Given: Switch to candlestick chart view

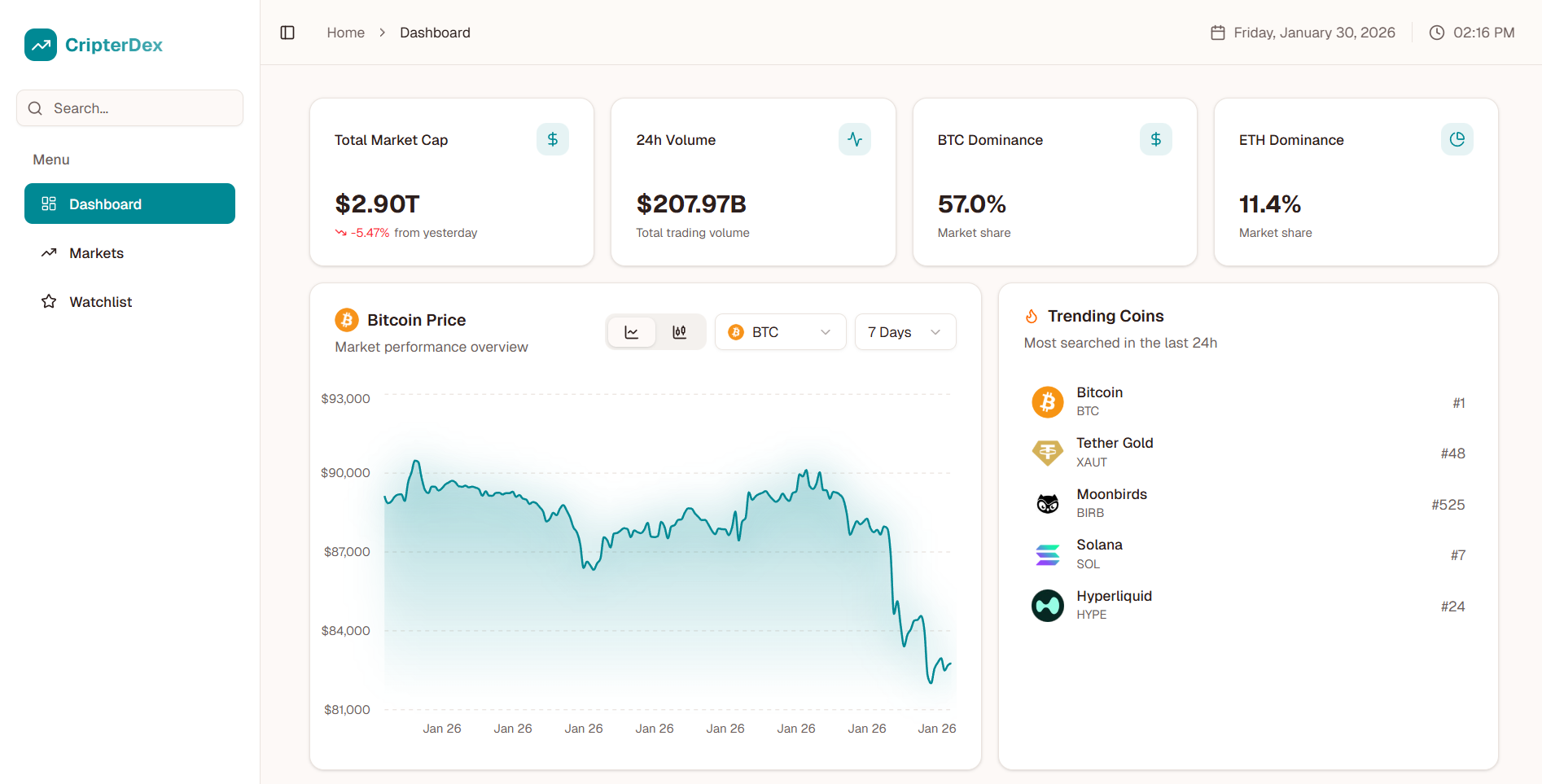Looking at the screenshot, I should (x=680, y=332).
